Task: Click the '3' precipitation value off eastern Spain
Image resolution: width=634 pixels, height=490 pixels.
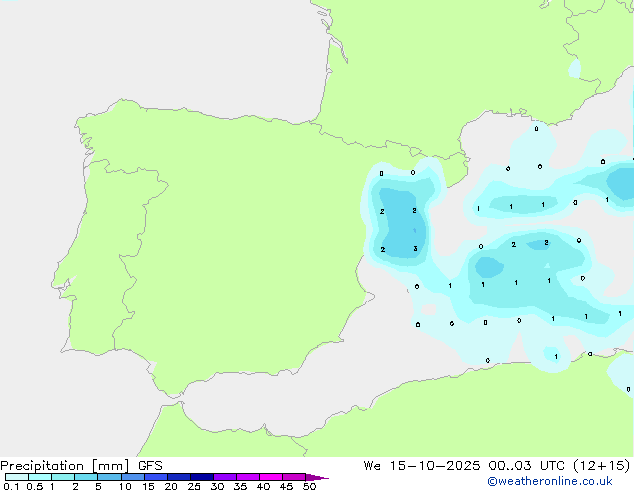Action: tap(415, 249)
